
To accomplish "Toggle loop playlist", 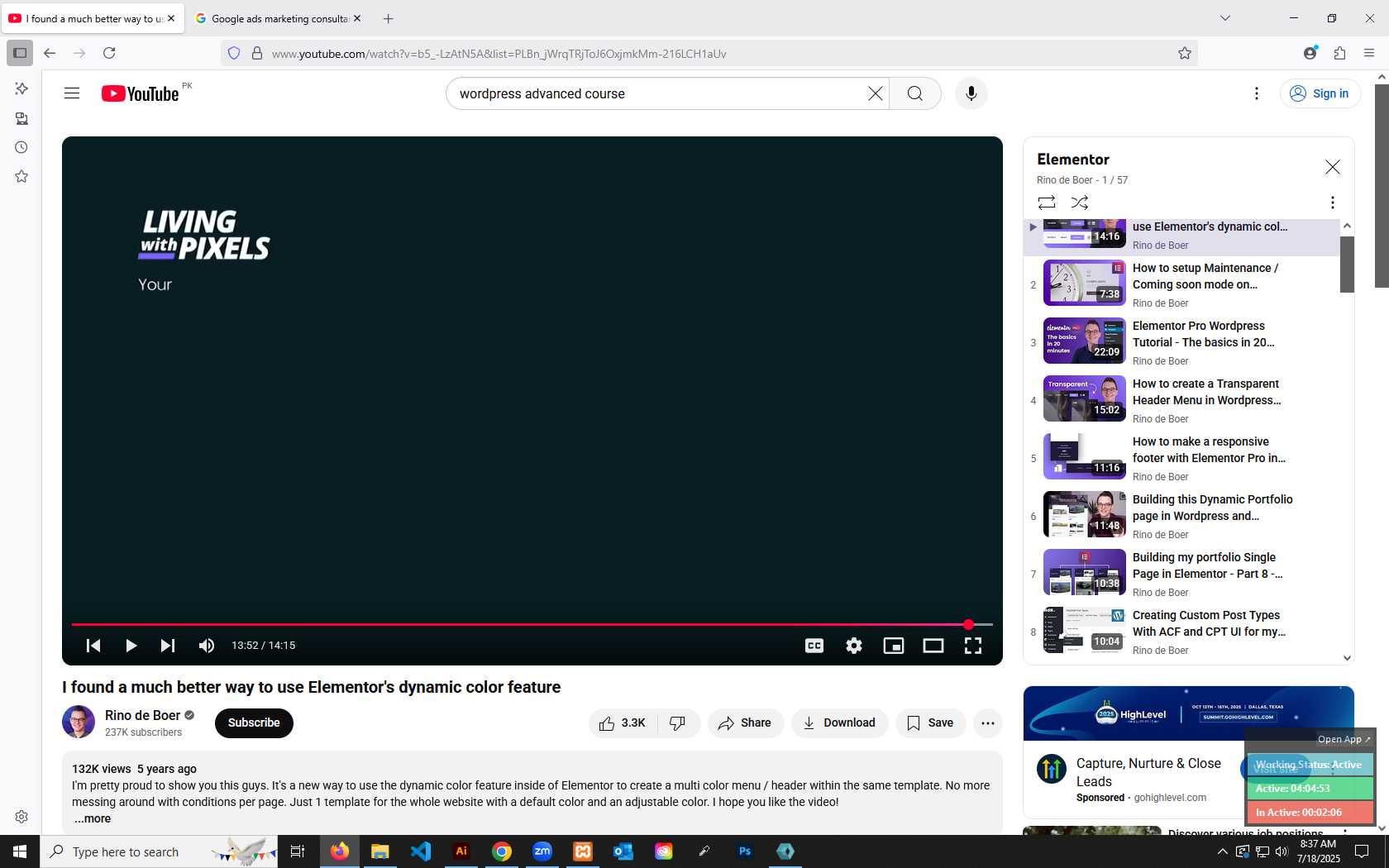I will [x=1047, y=203].
